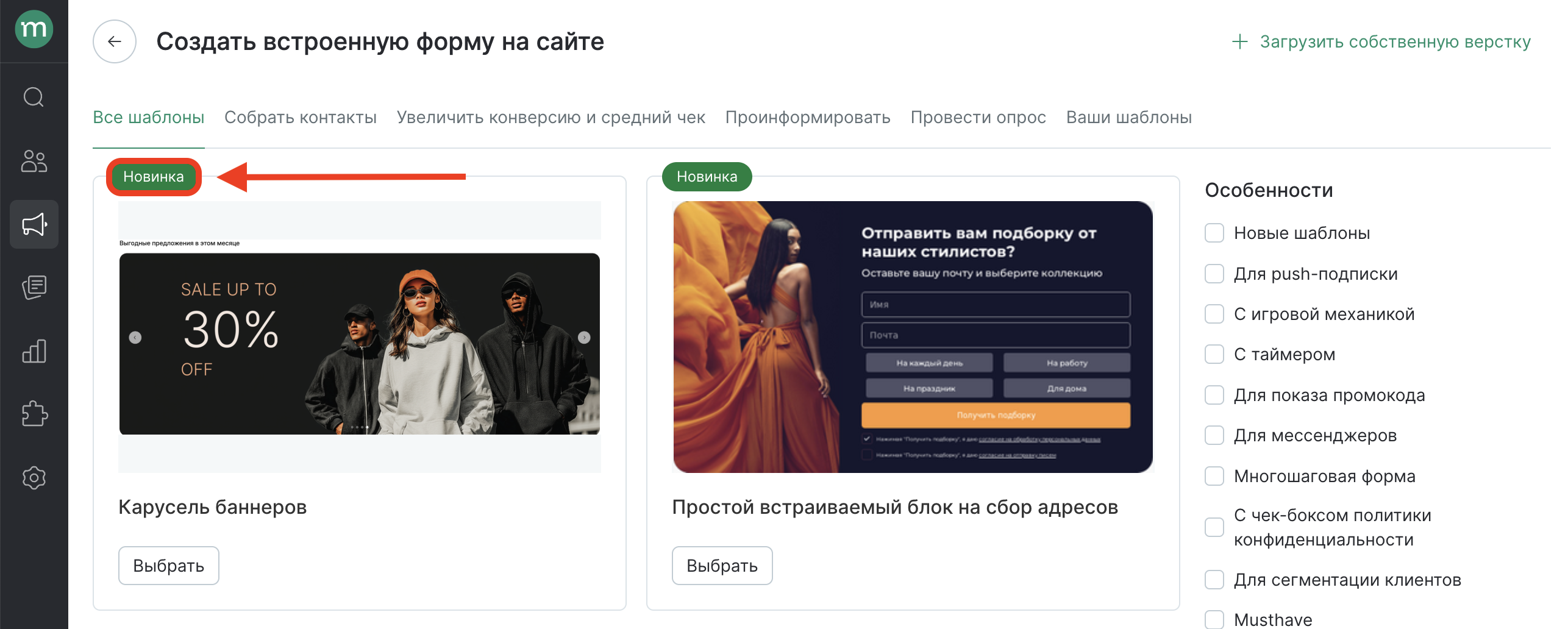Open the search icon in sidebar
The width and height of the screenshot is (1568, 629).
click(x=34, y=98)
